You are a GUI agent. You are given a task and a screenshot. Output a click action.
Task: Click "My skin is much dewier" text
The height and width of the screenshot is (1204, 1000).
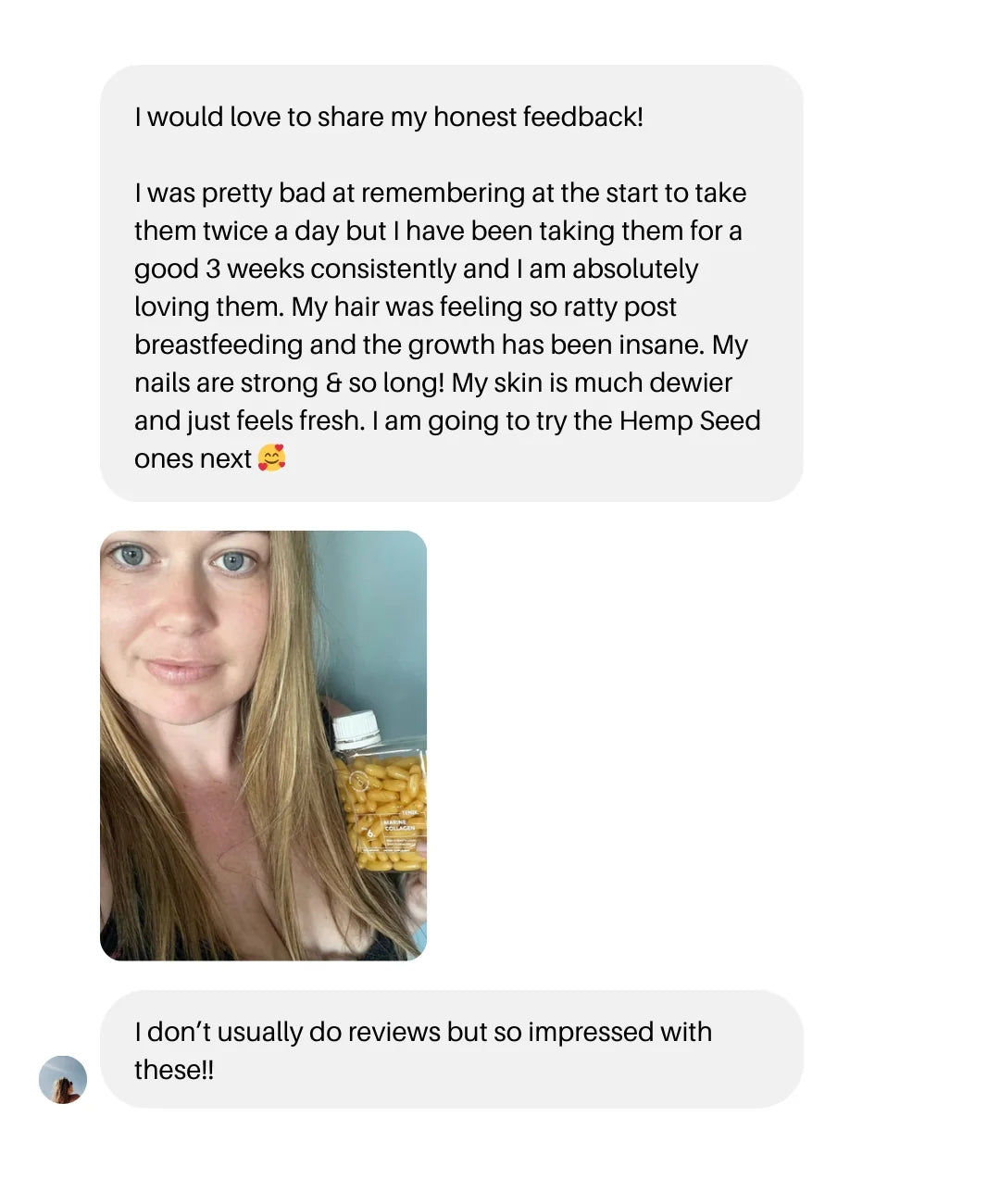click(593, 383)
